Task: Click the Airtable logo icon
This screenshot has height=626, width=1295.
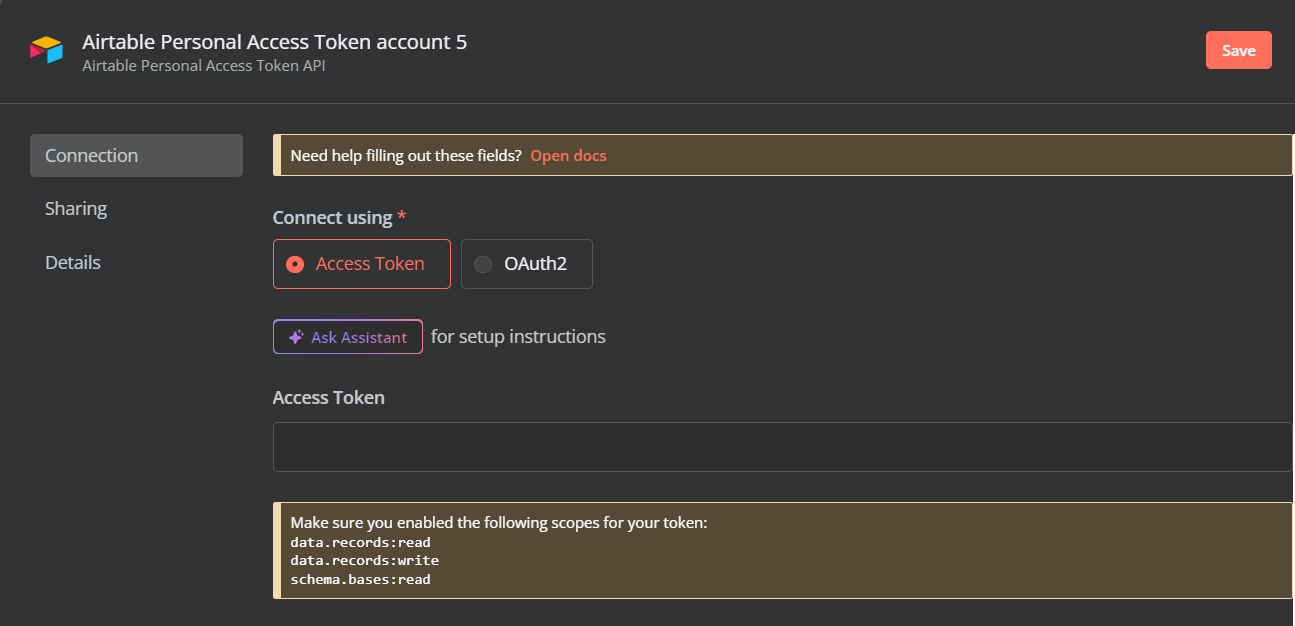Action: coord(46,50)
